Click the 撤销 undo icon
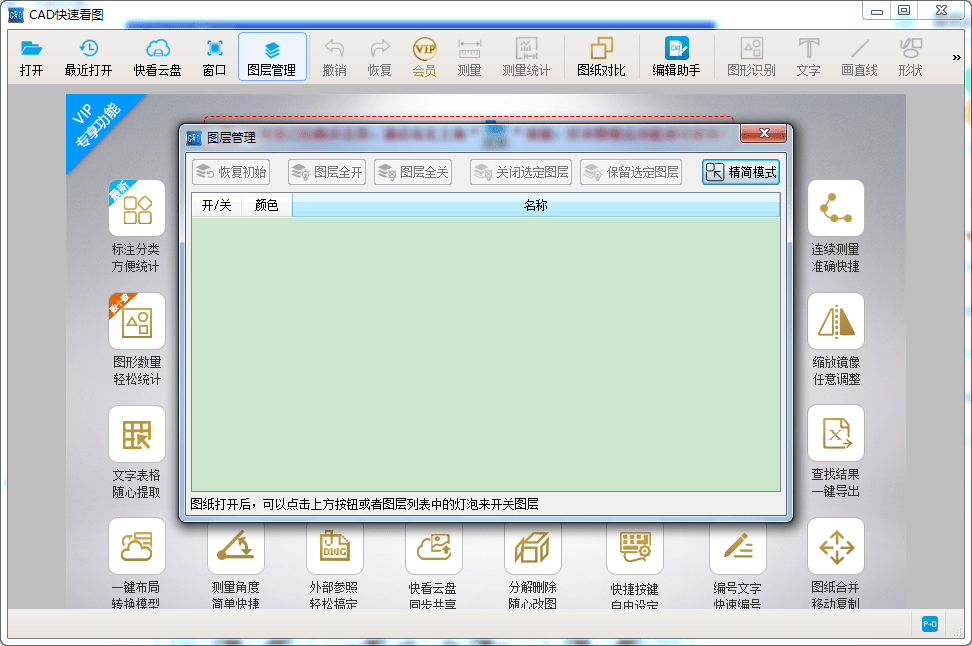Viewport: 972px width, 646px height. pyautogui.click(x=334, y=56)
